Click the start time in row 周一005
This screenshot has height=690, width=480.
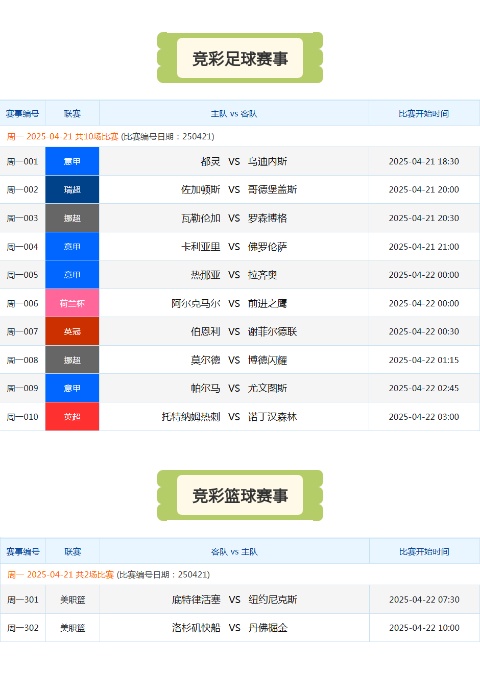424,275
